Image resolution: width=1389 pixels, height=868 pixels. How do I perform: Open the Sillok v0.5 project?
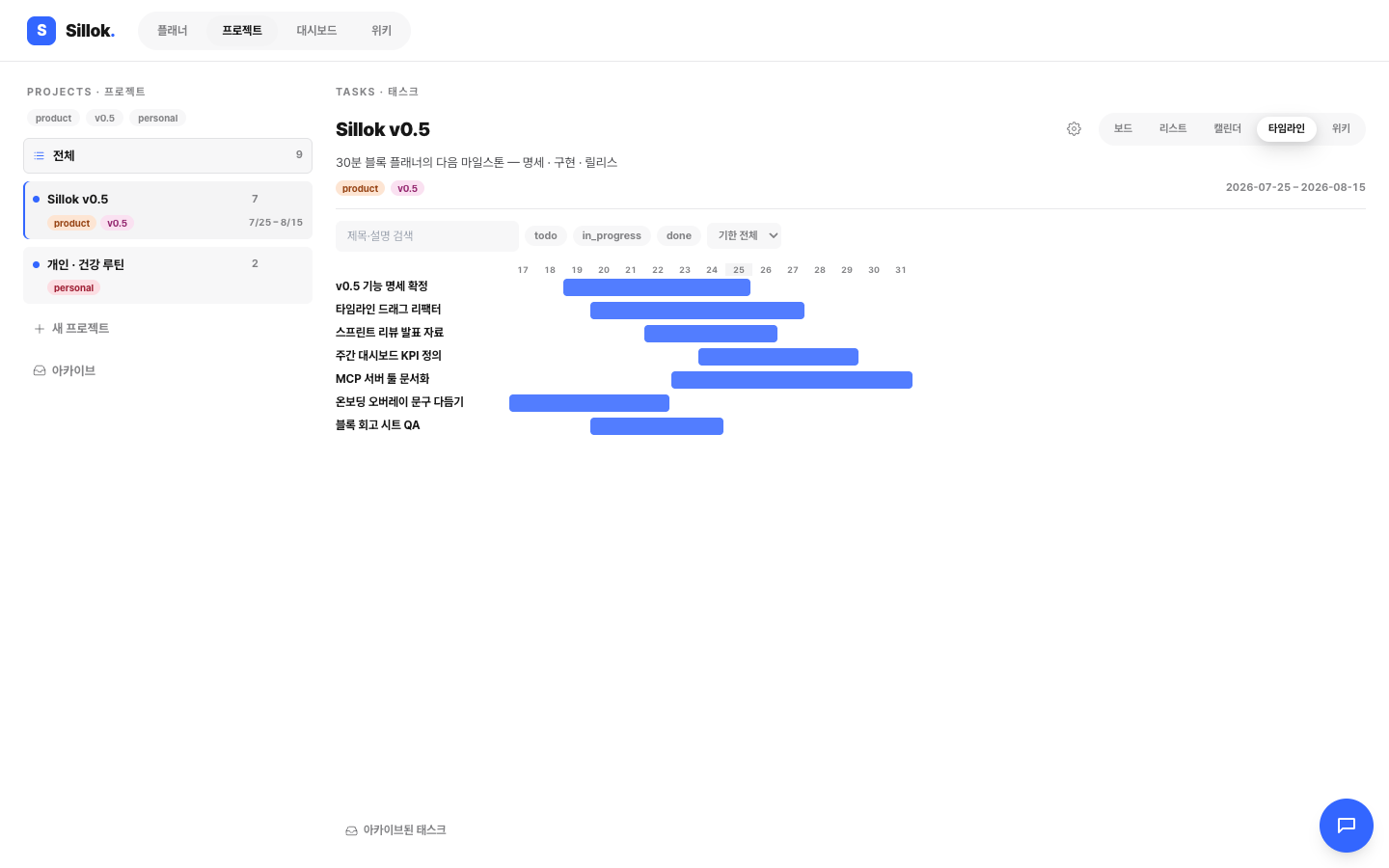(168, 210)
